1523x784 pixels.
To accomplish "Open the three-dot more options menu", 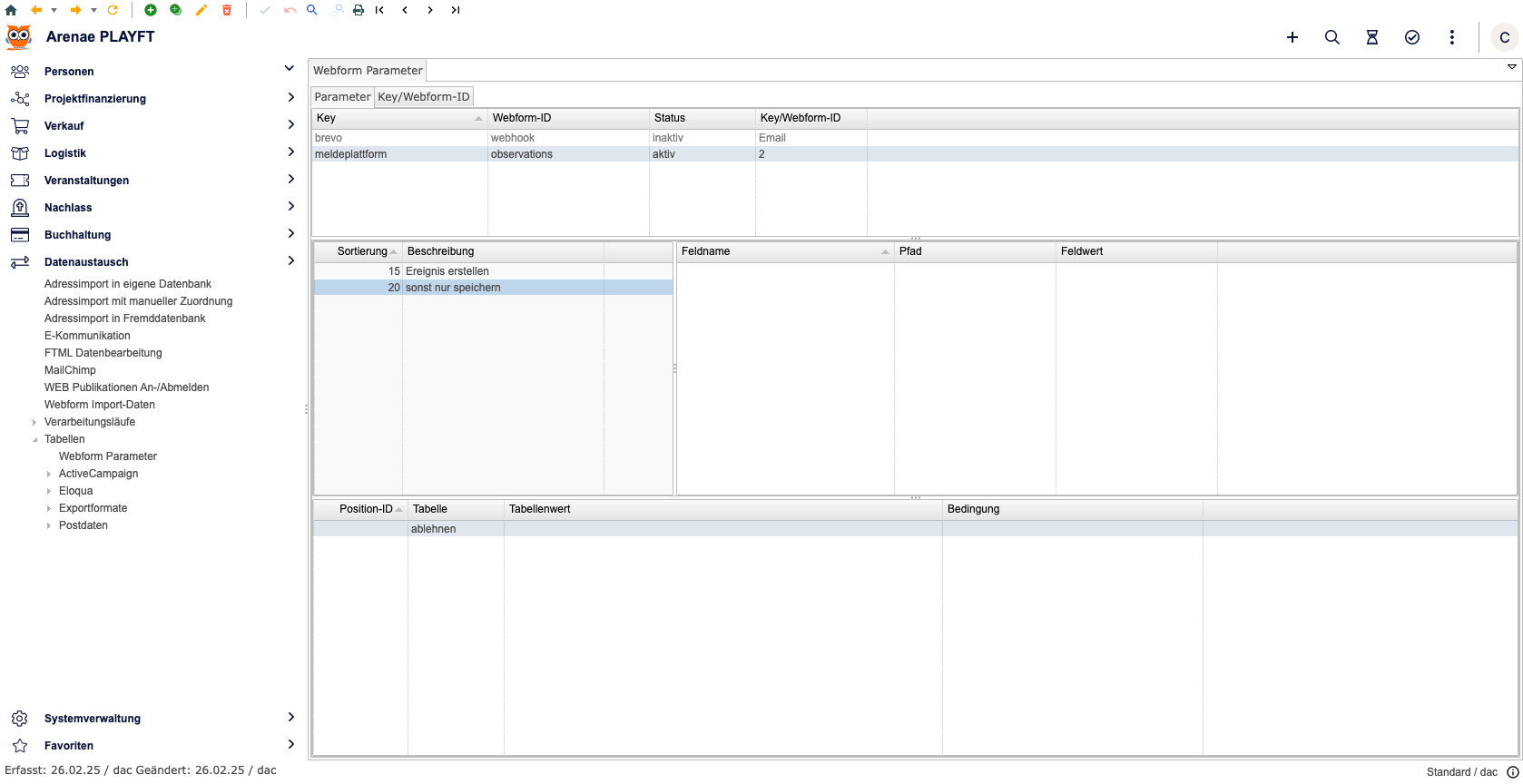I will 1452,37.
